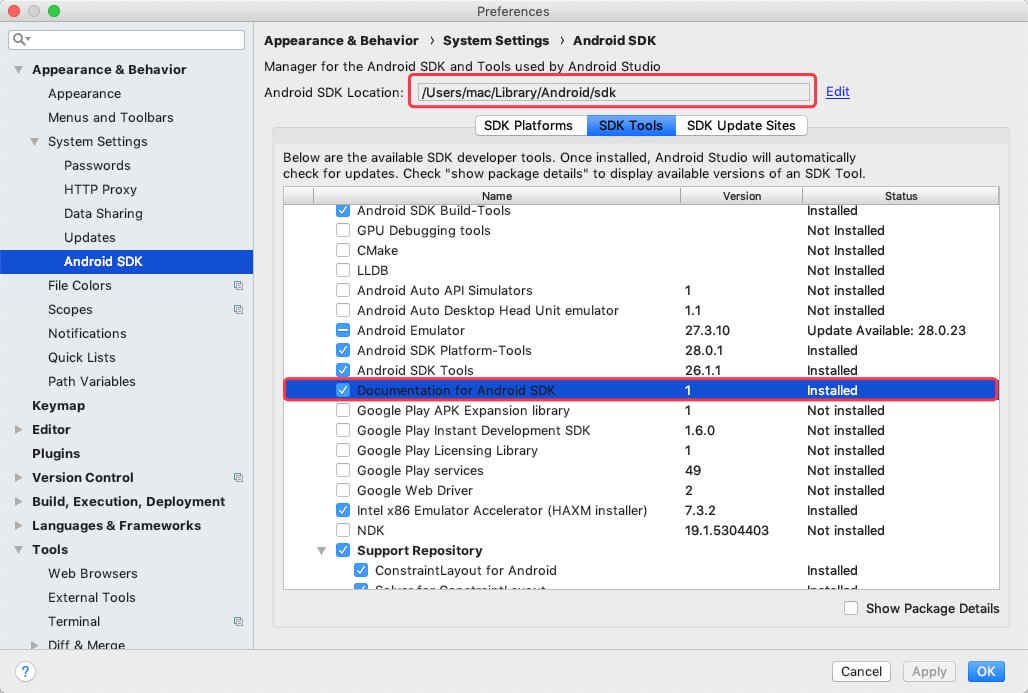Sort by the Version column header
Screen dimensions: 1028x693
pos(741,196)
